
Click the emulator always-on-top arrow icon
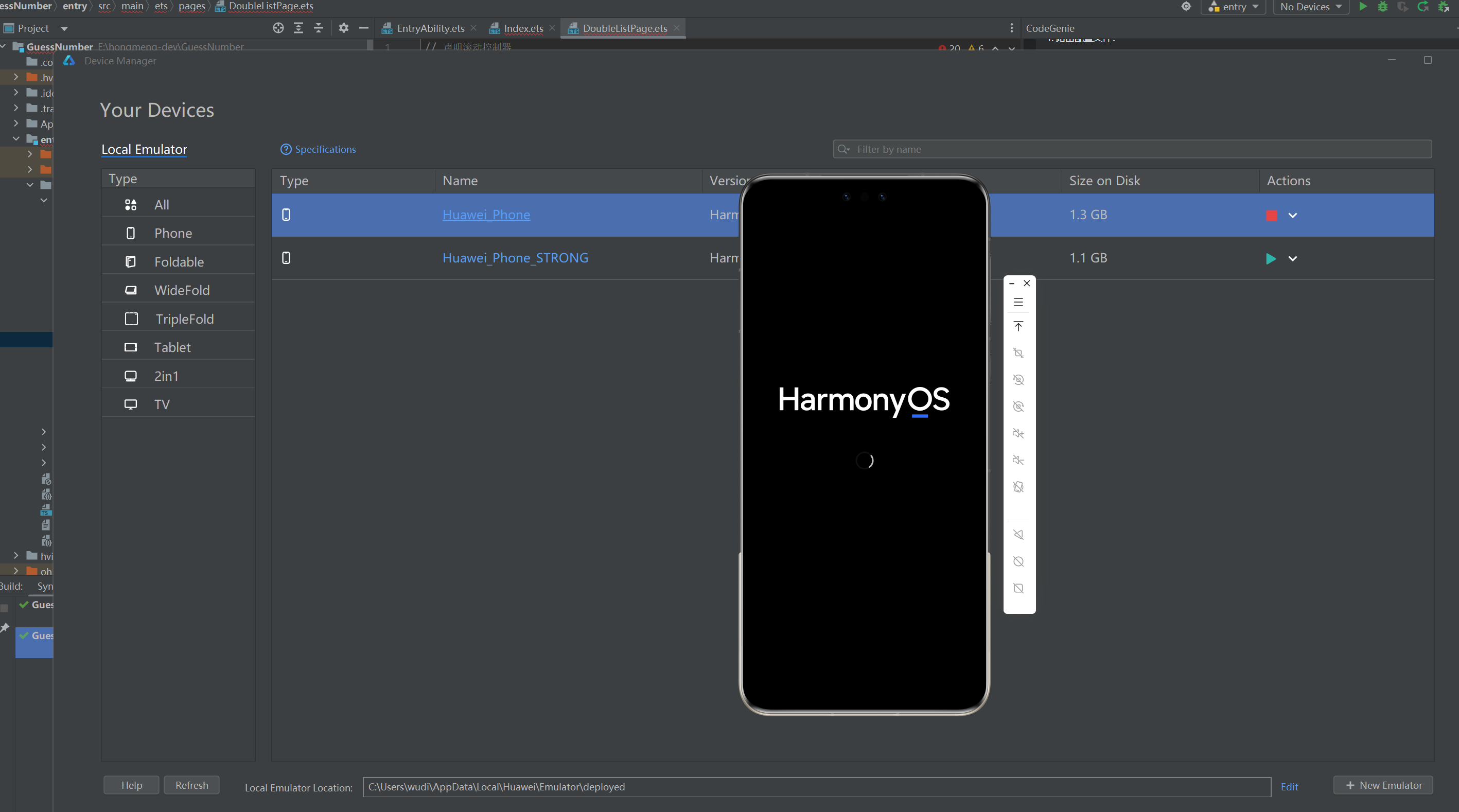pos(1018,326)
